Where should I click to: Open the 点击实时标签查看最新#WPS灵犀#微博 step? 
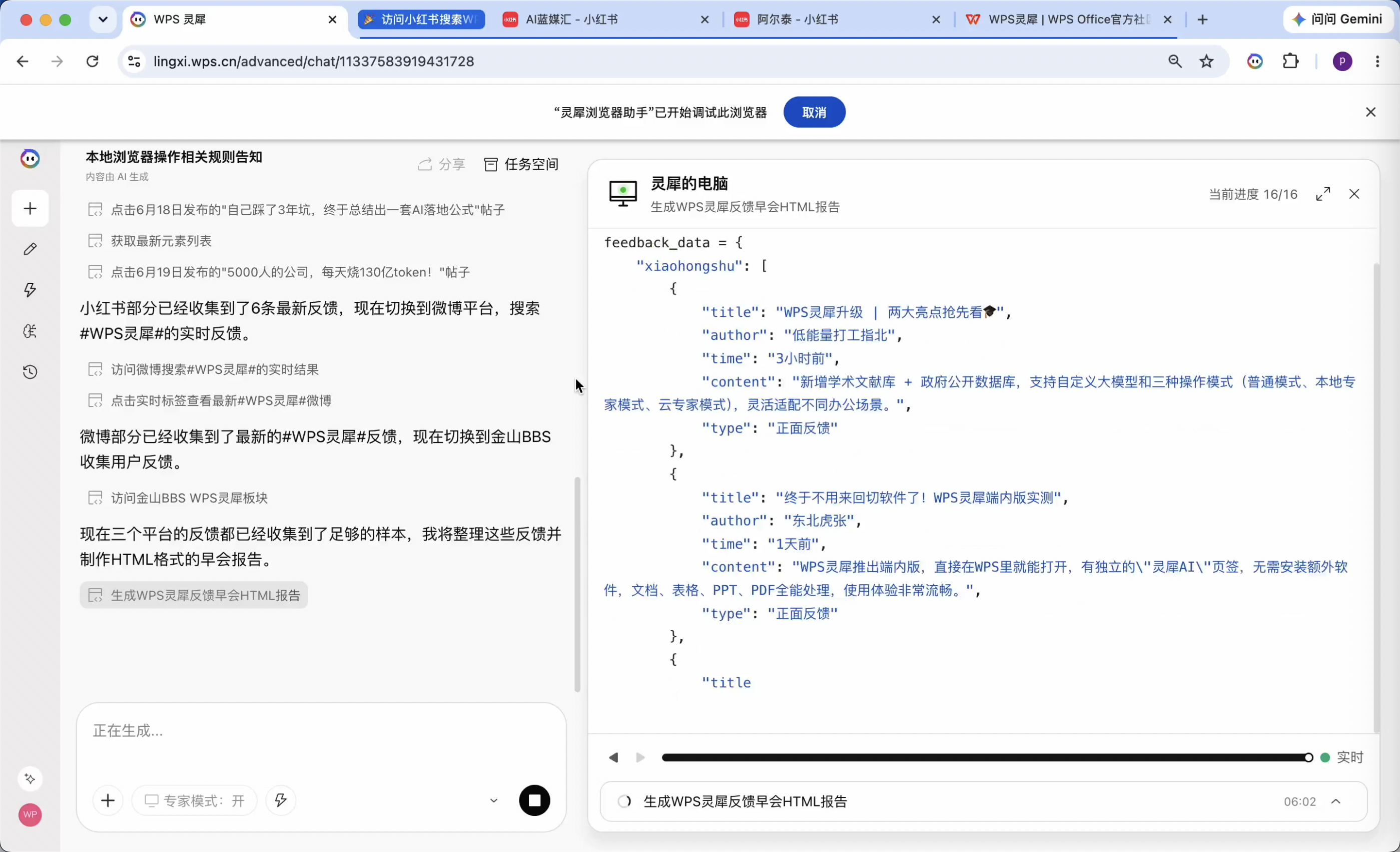click(210, 401)
